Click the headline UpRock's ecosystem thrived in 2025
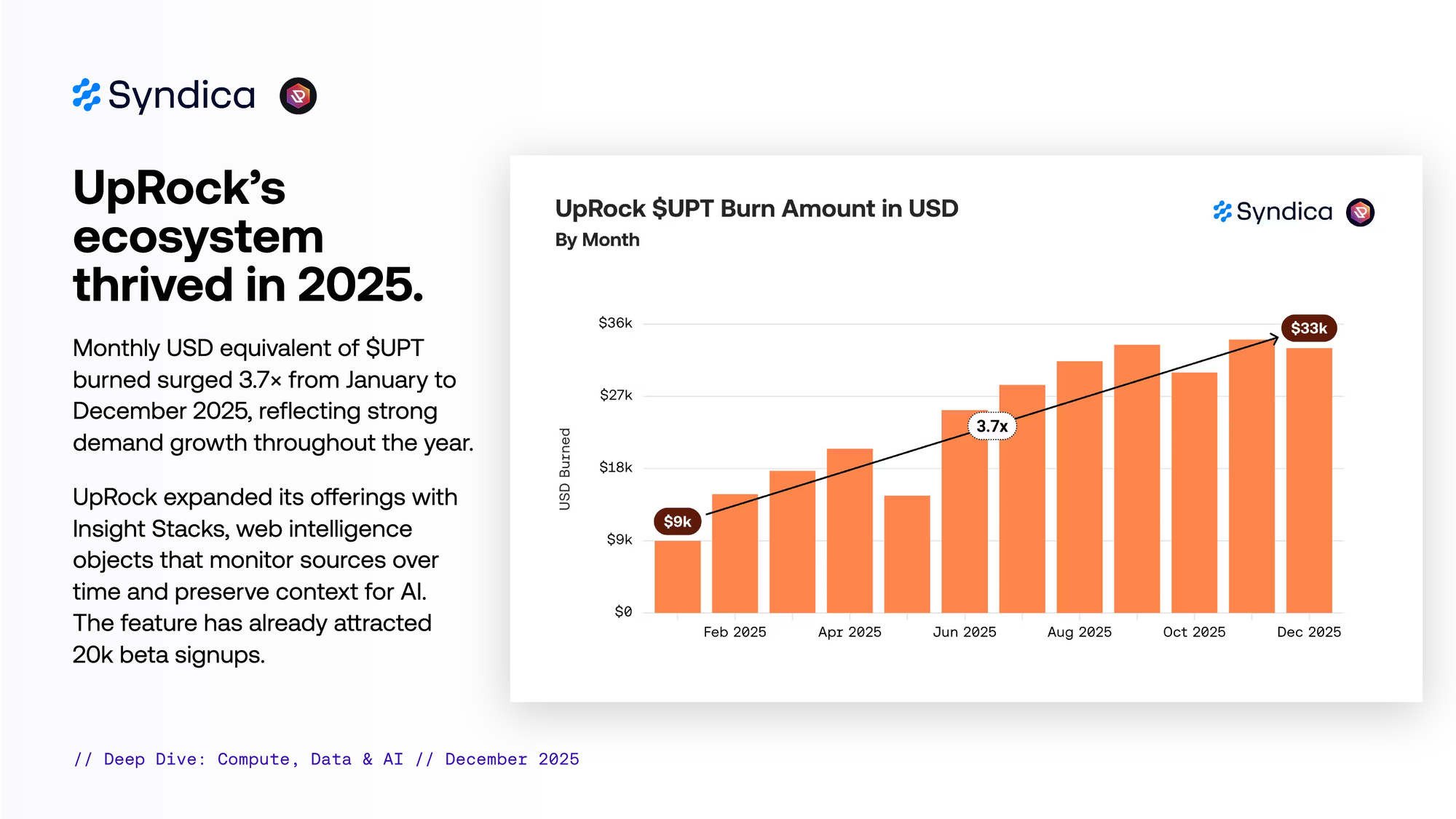This screenshot has width=1456, height=819. coord(248,235)
